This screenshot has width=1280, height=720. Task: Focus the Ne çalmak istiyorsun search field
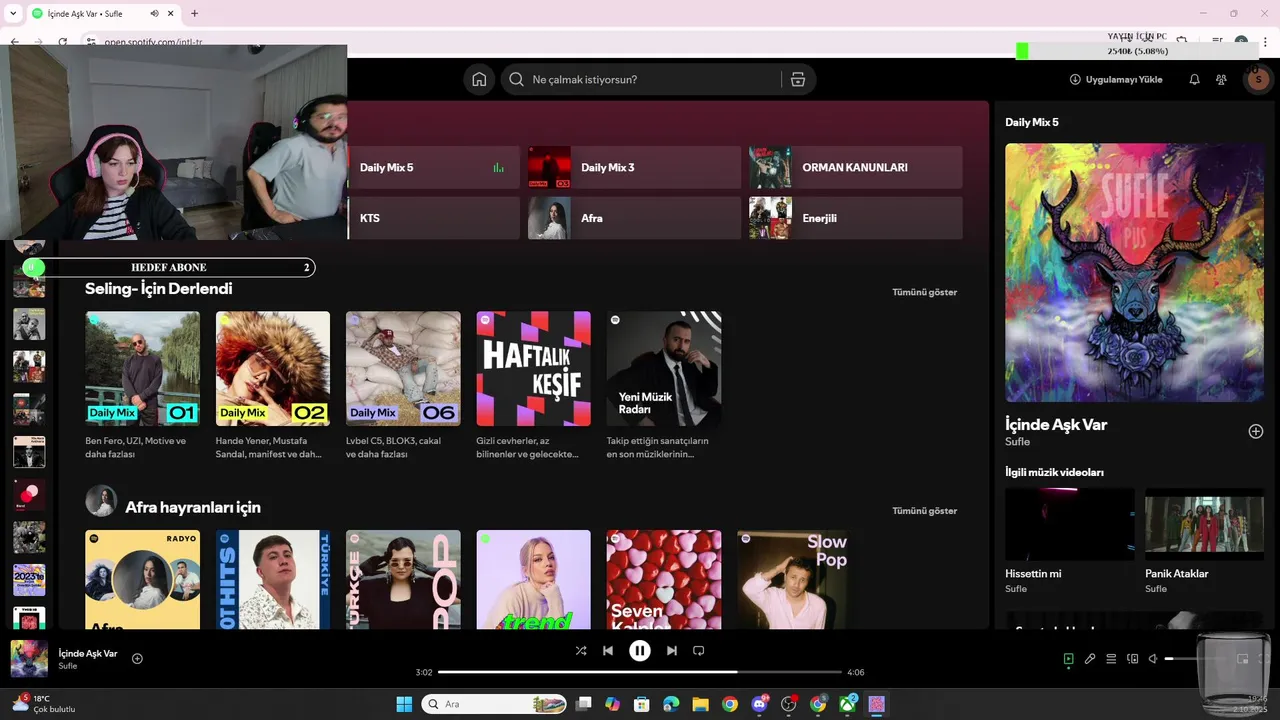point(655,80)
